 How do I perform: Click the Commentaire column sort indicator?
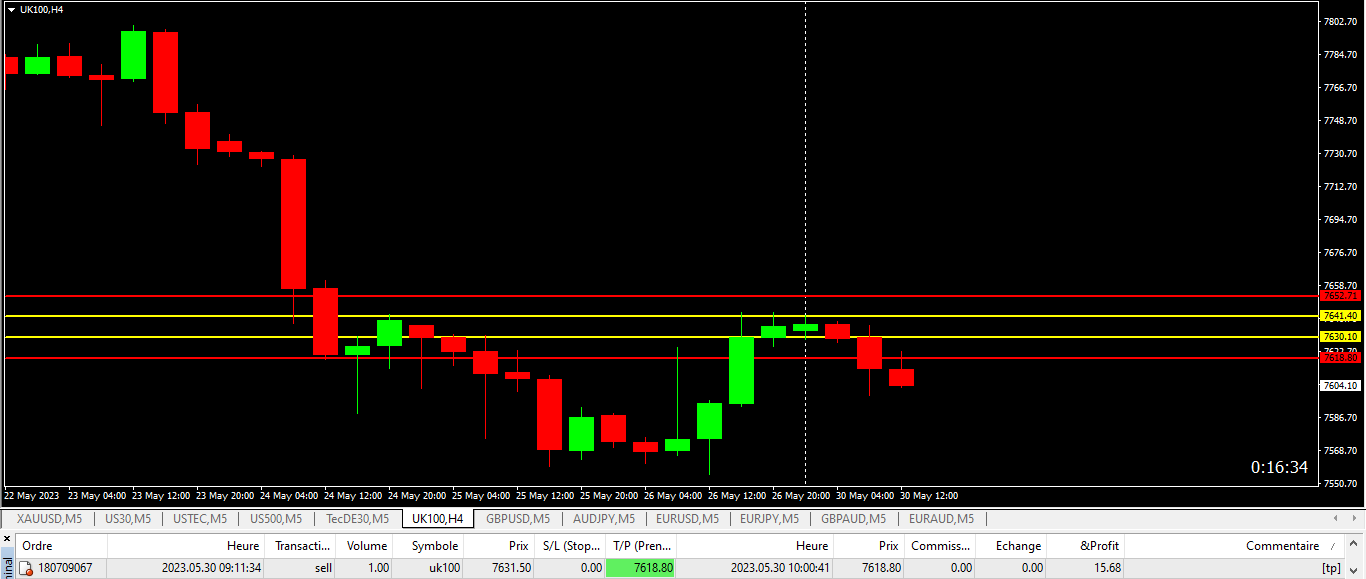[1331, 546]
